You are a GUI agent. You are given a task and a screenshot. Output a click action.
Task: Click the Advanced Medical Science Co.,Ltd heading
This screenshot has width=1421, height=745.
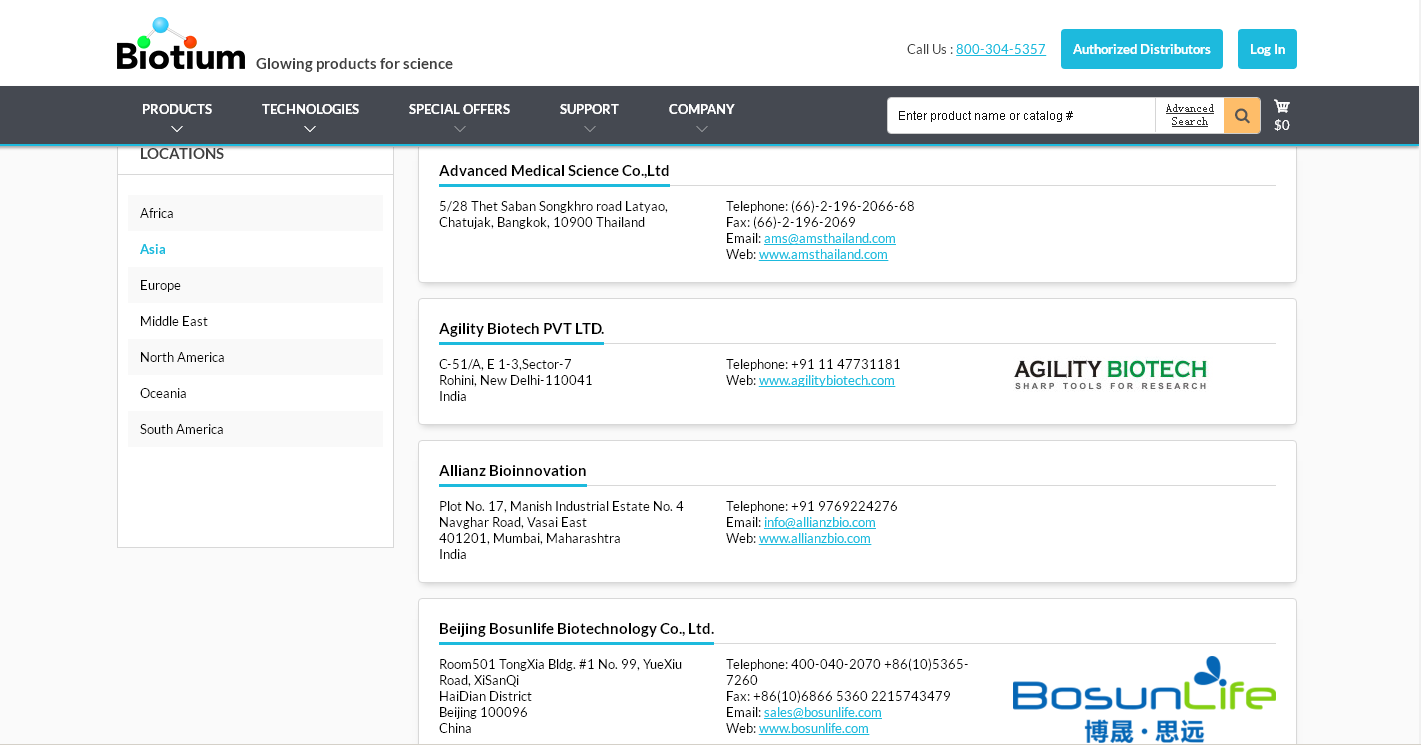[x=554, y=171]
